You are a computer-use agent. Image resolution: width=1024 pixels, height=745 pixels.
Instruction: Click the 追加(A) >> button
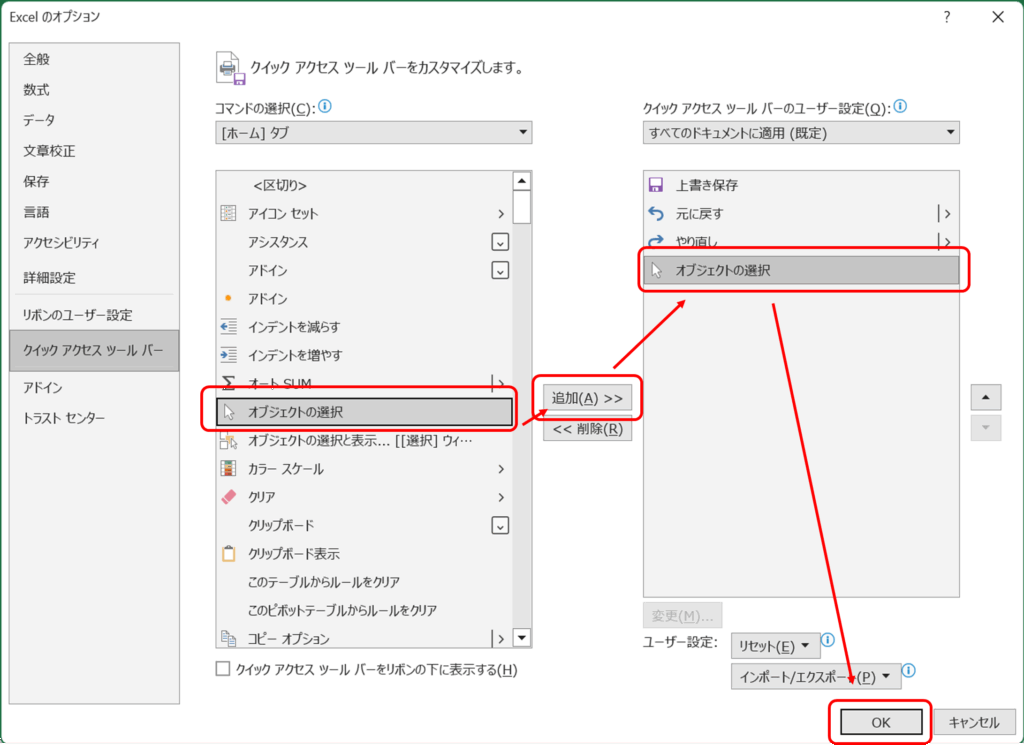587,398
